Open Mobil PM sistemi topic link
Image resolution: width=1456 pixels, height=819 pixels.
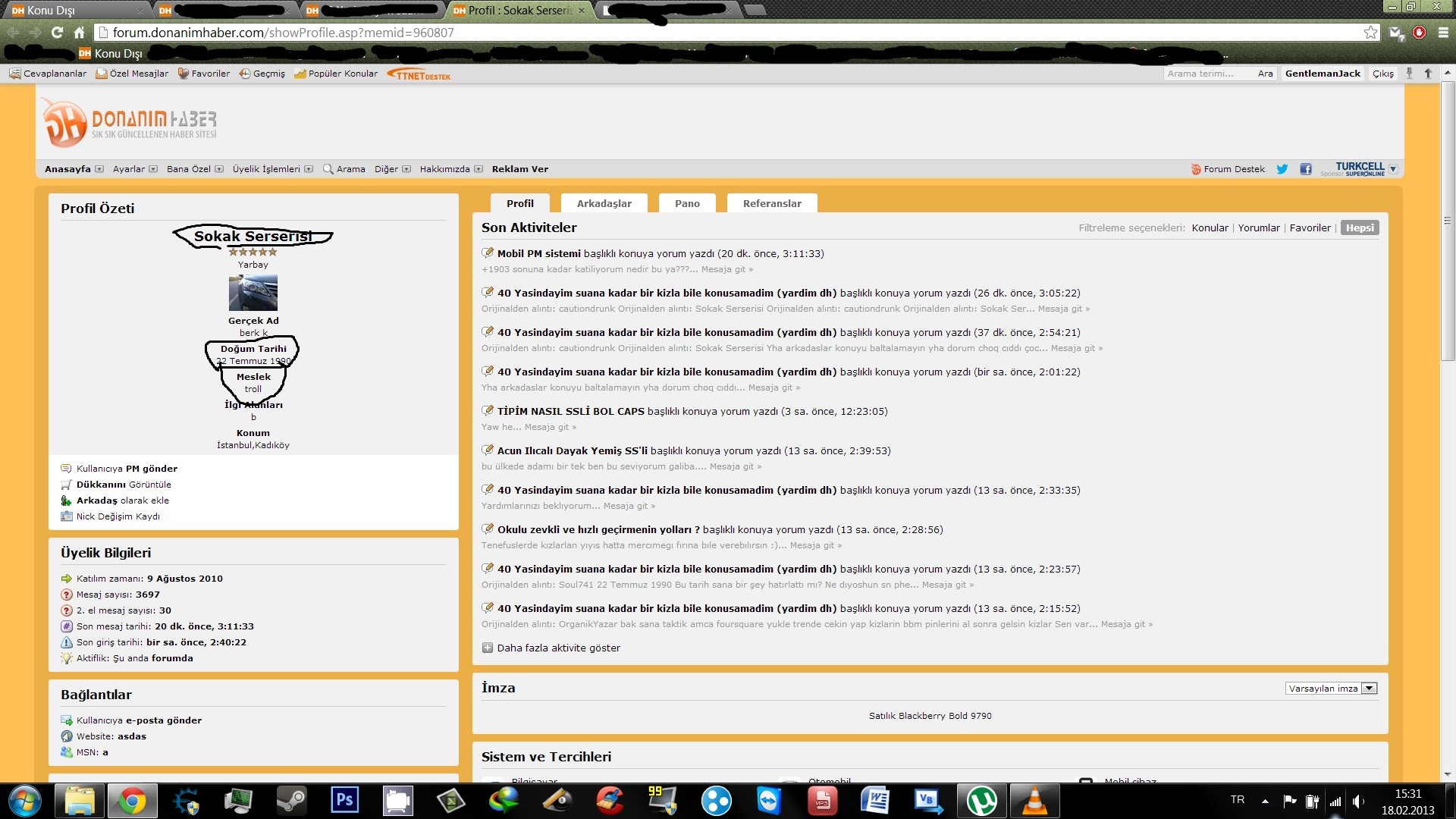(539, 253)
